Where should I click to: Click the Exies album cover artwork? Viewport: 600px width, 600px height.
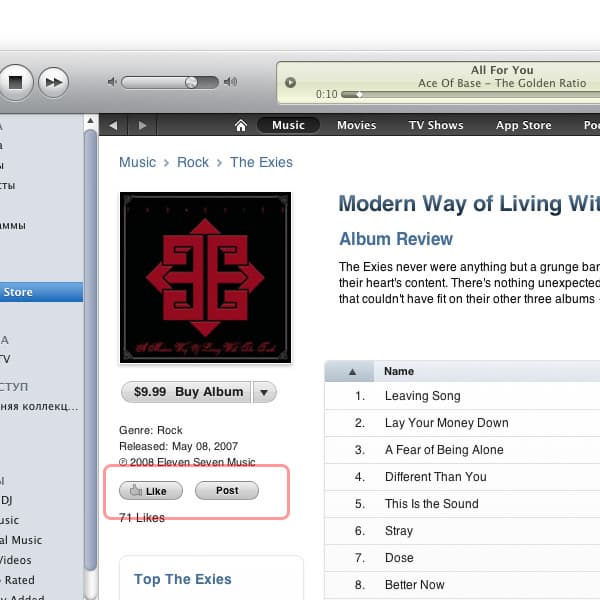click(x=205, y=277)
